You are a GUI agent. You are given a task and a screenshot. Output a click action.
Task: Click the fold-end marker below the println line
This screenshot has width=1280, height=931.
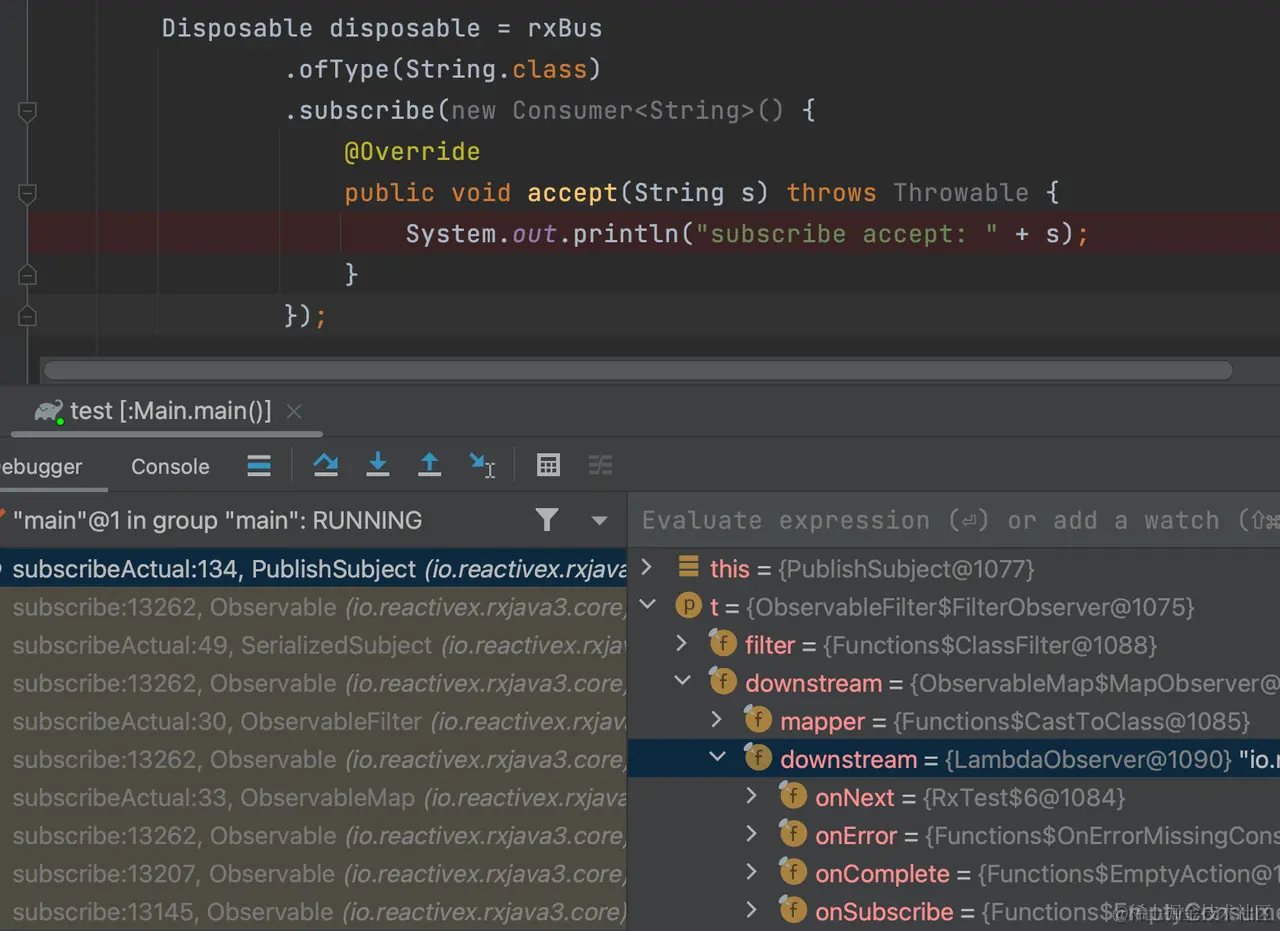point(27,275)
